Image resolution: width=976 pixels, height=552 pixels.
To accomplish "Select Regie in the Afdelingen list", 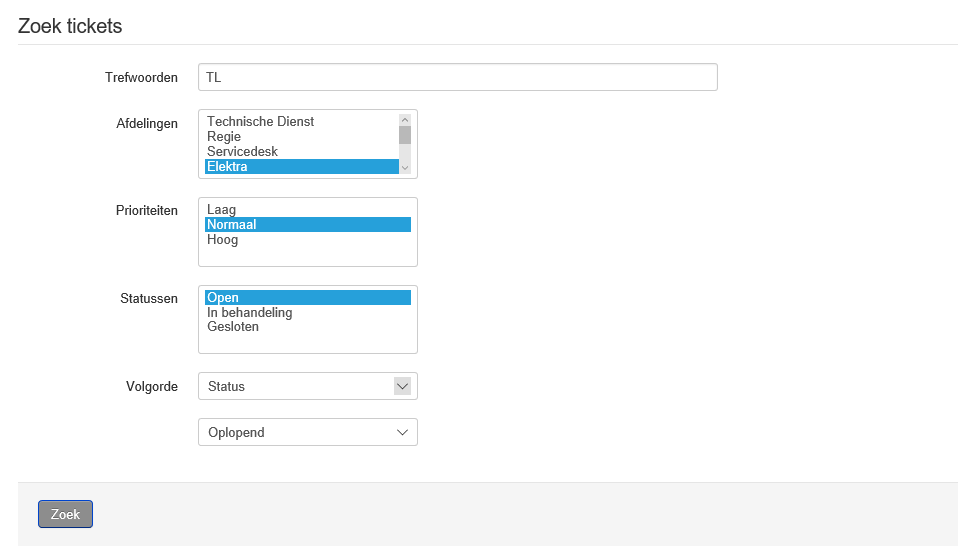I will 302,136.
